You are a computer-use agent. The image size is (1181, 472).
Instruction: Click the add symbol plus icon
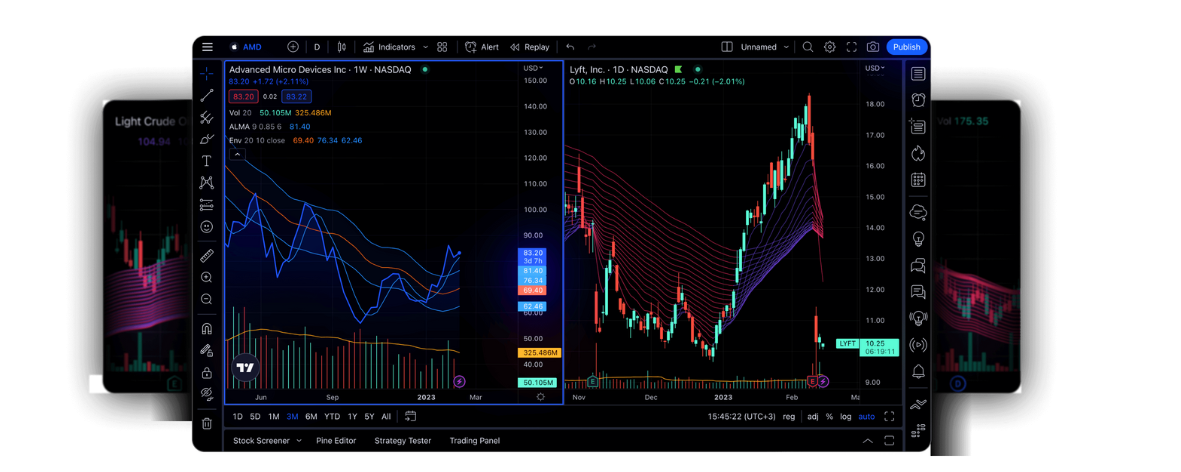[x=293, y=47]
